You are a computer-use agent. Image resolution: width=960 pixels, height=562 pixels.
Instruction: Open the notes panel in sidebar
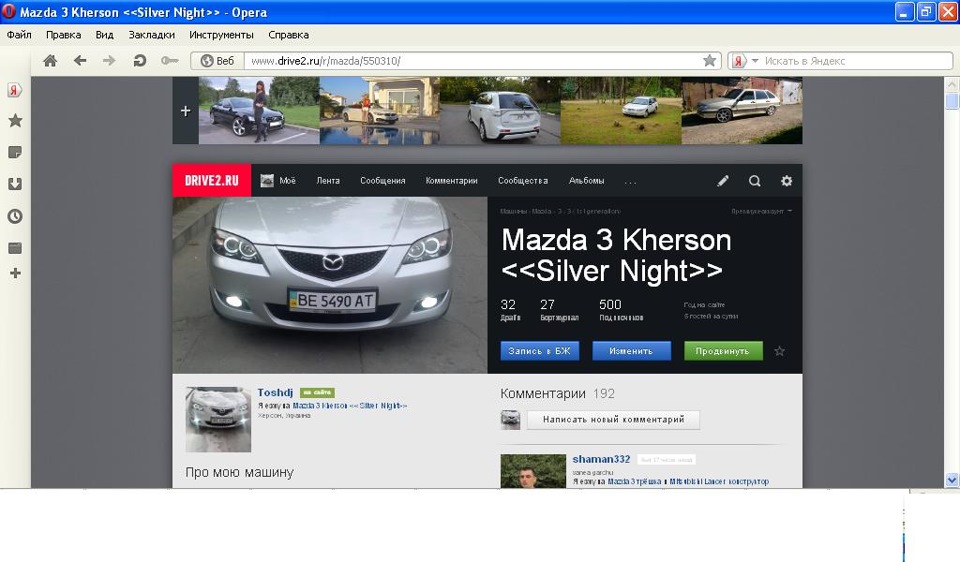click(x=15, y=152)
